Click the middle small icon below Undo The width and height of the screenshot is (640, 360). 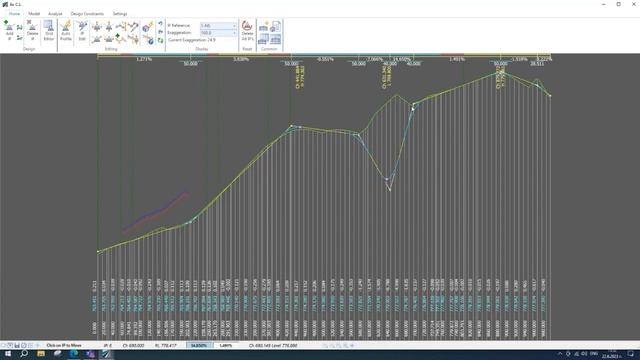pyautogui.click(x=160, y=32)
